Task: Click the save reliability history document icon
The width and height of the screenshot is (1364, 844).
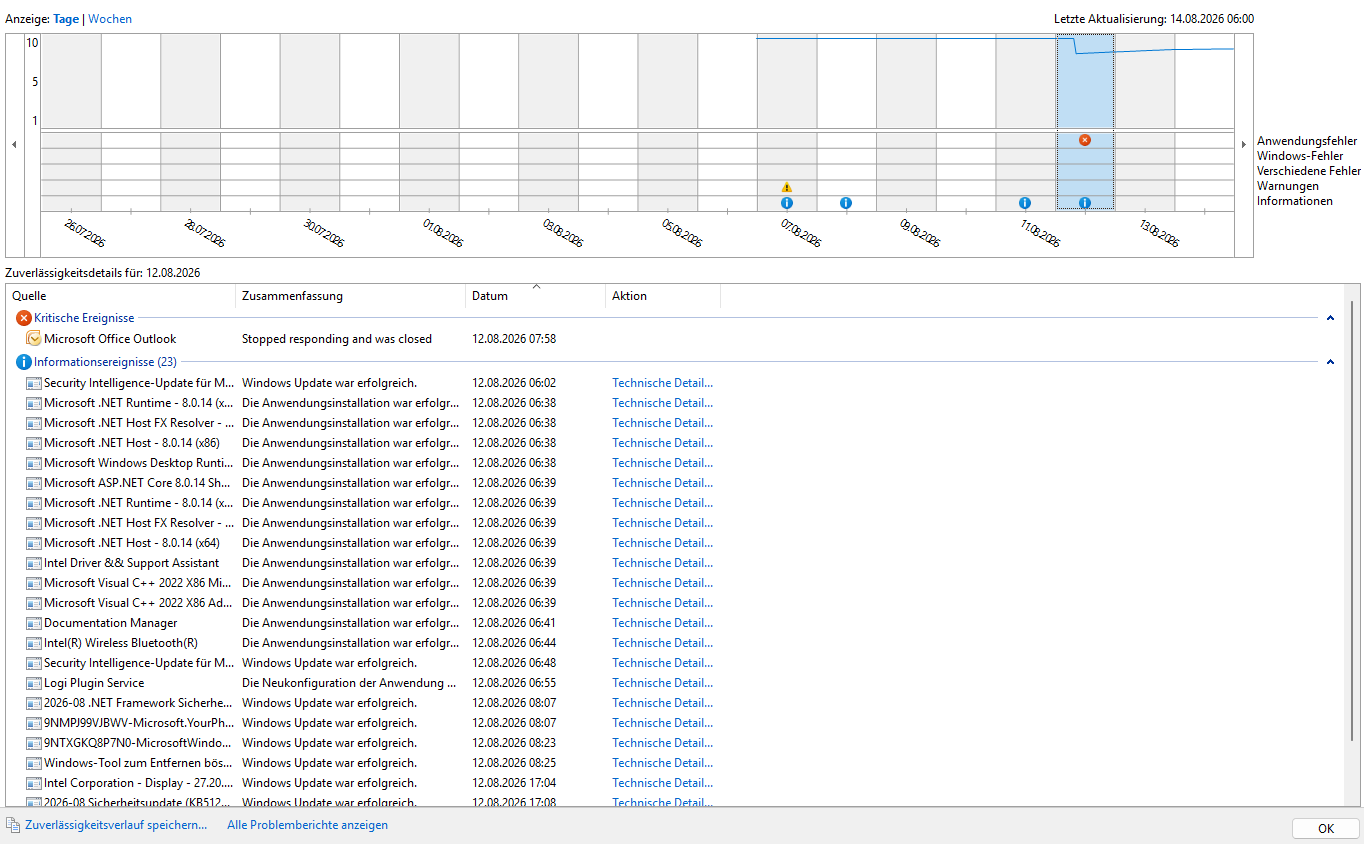Action: 12,825
